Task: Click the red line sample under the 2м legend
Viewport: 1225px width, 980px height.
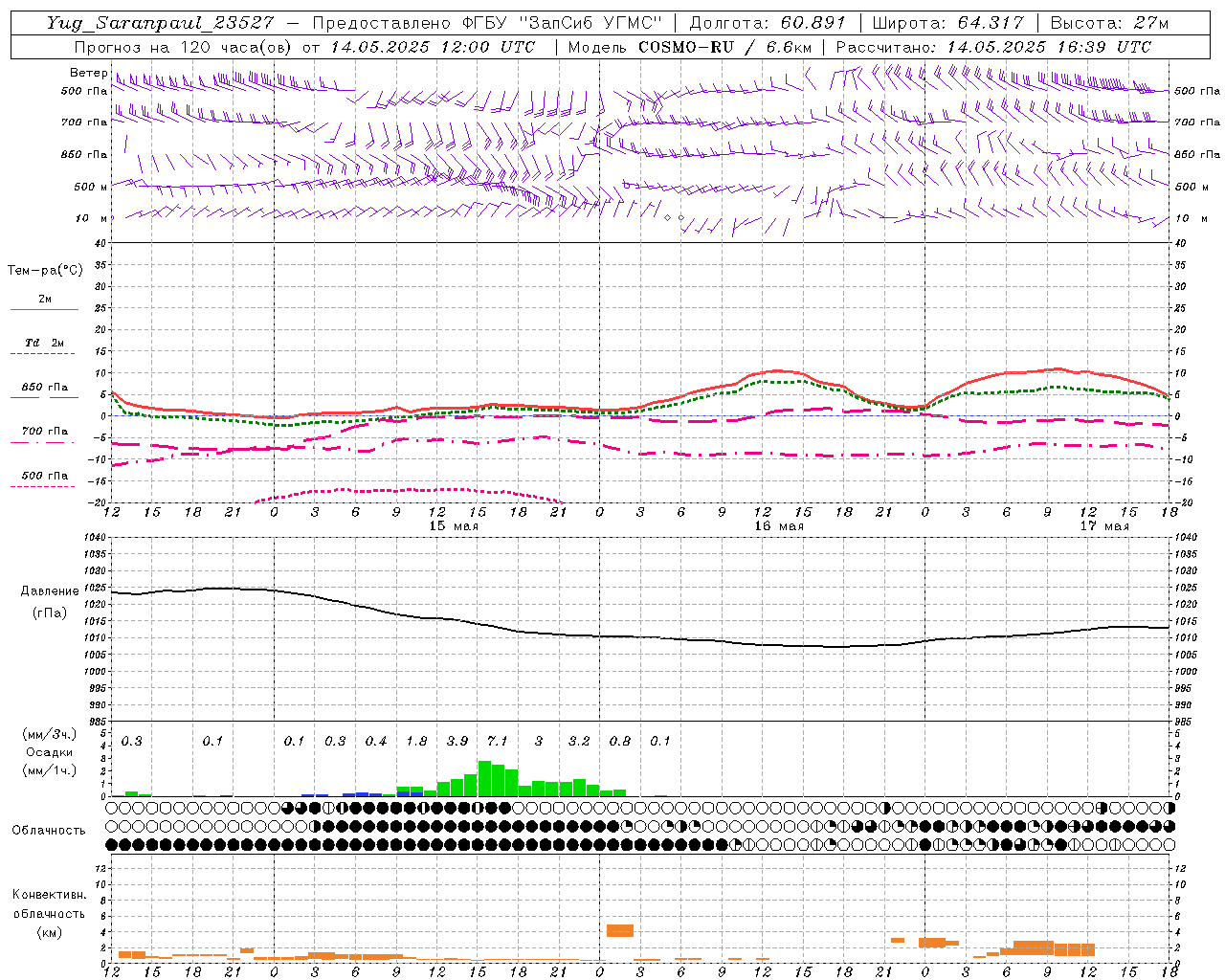Action: coord(44,310)
